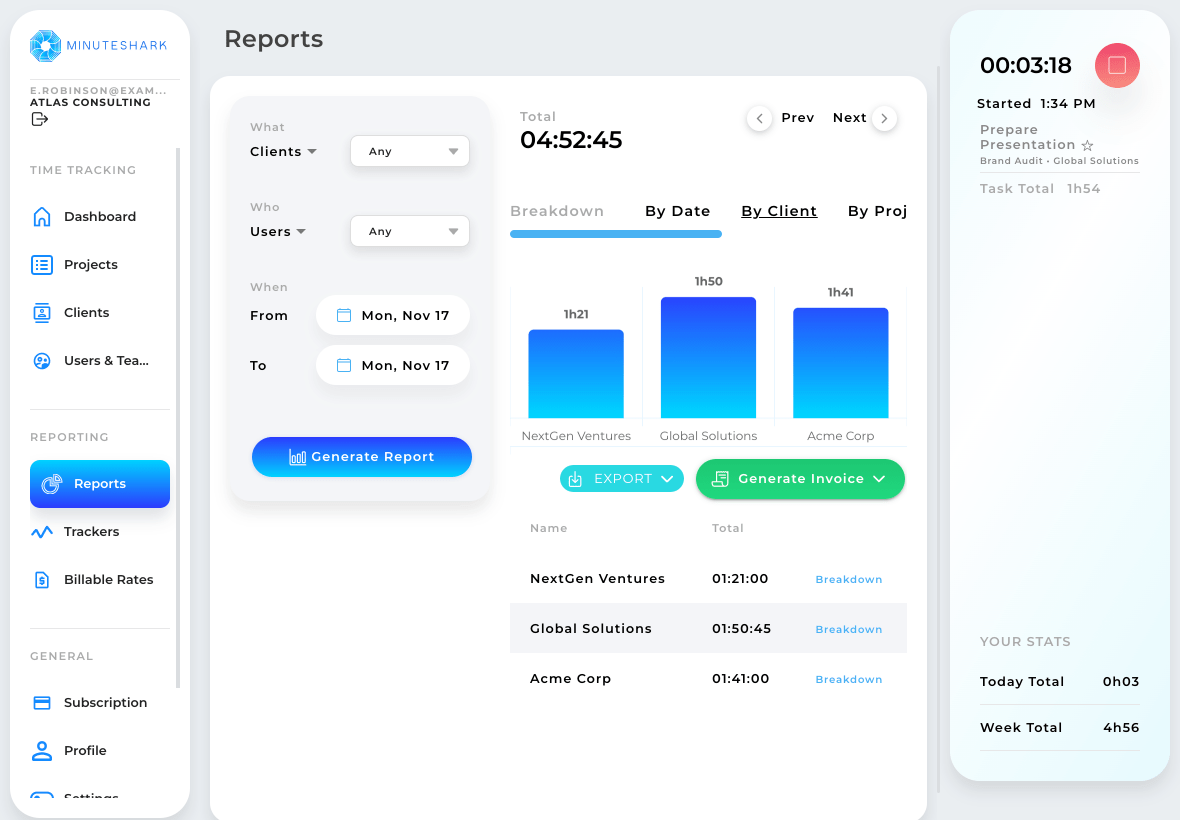Click the Clients sidebar icon

40,312
